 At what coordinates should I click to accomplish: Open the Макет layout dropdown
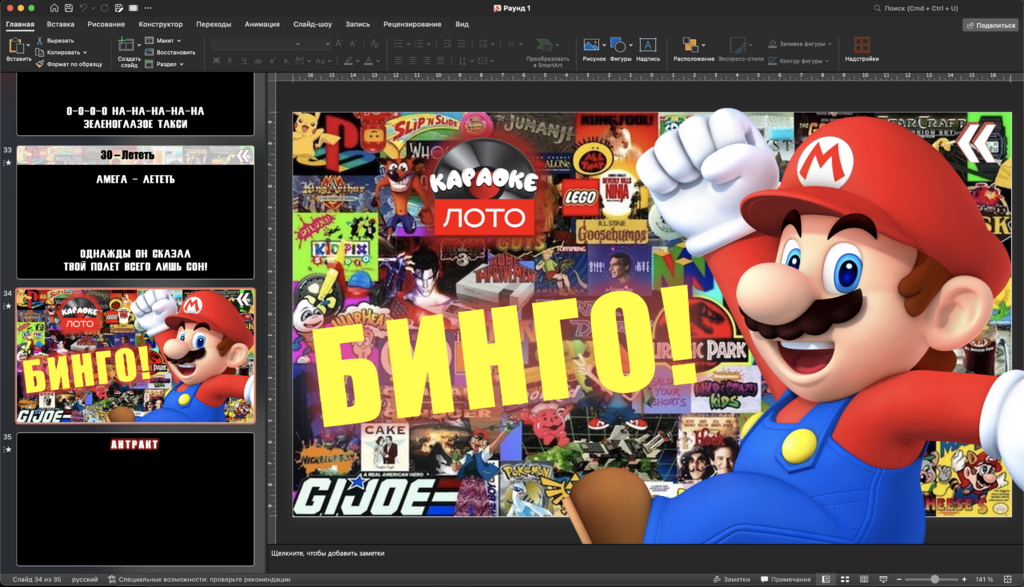[168, 40]
